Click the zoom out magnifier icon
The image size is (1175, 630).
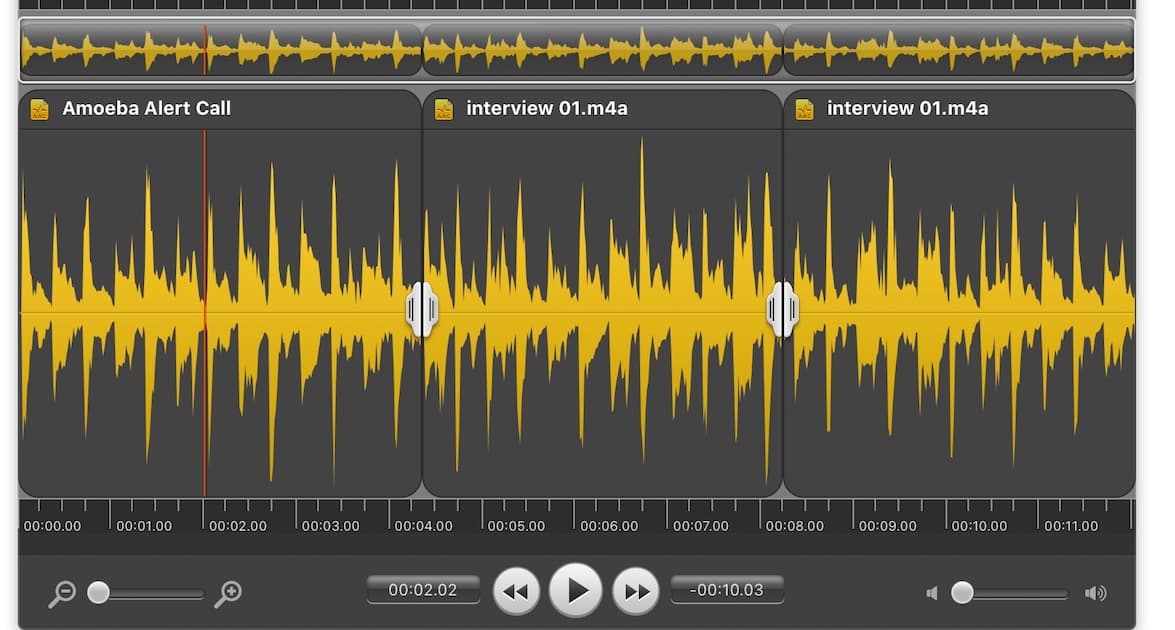(x=62, y=593)
